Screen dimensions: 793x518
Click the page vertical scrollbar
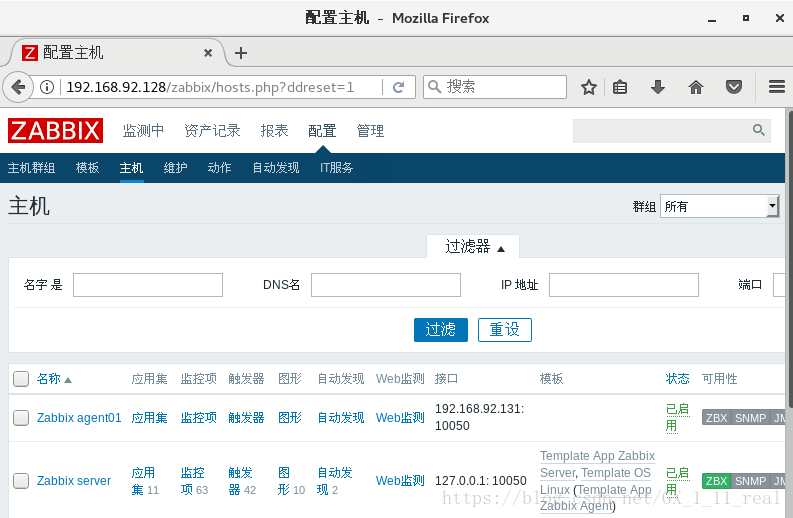point(789,258)
